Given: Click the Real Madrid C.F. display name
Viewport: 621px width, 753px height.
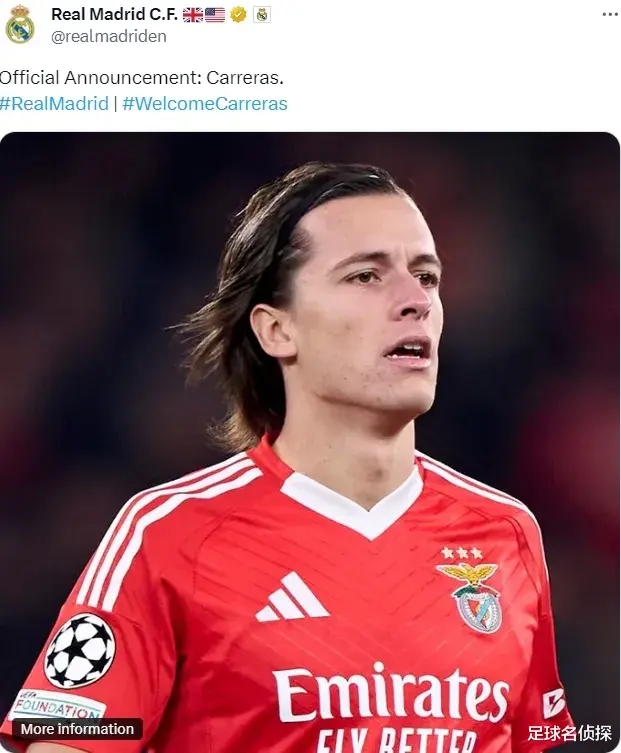Looking at the screenshot, I should [114, 14].
